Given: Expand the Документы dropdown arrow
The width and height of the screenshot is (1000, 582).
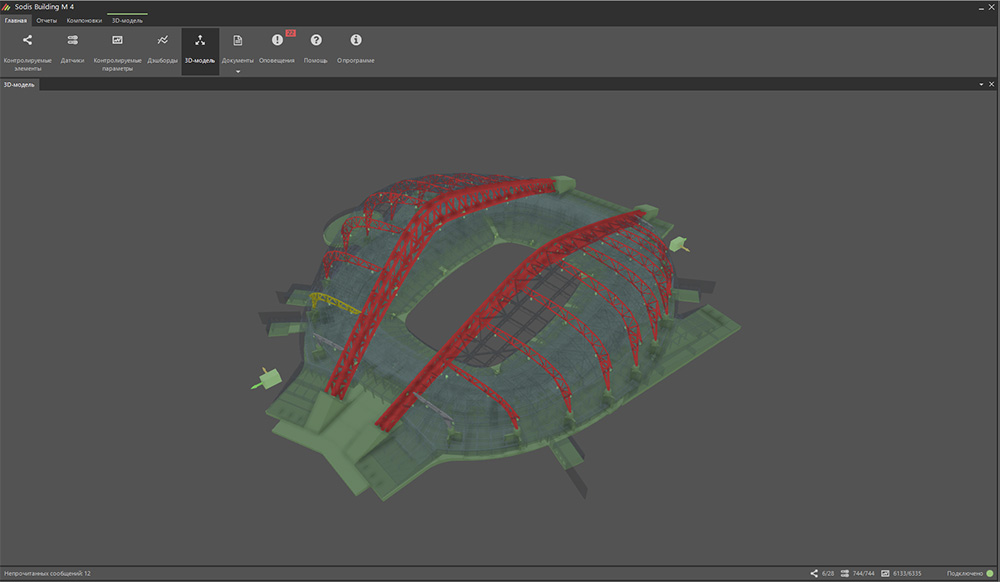Looking at the screenshot, I should (x=238, y=72).
